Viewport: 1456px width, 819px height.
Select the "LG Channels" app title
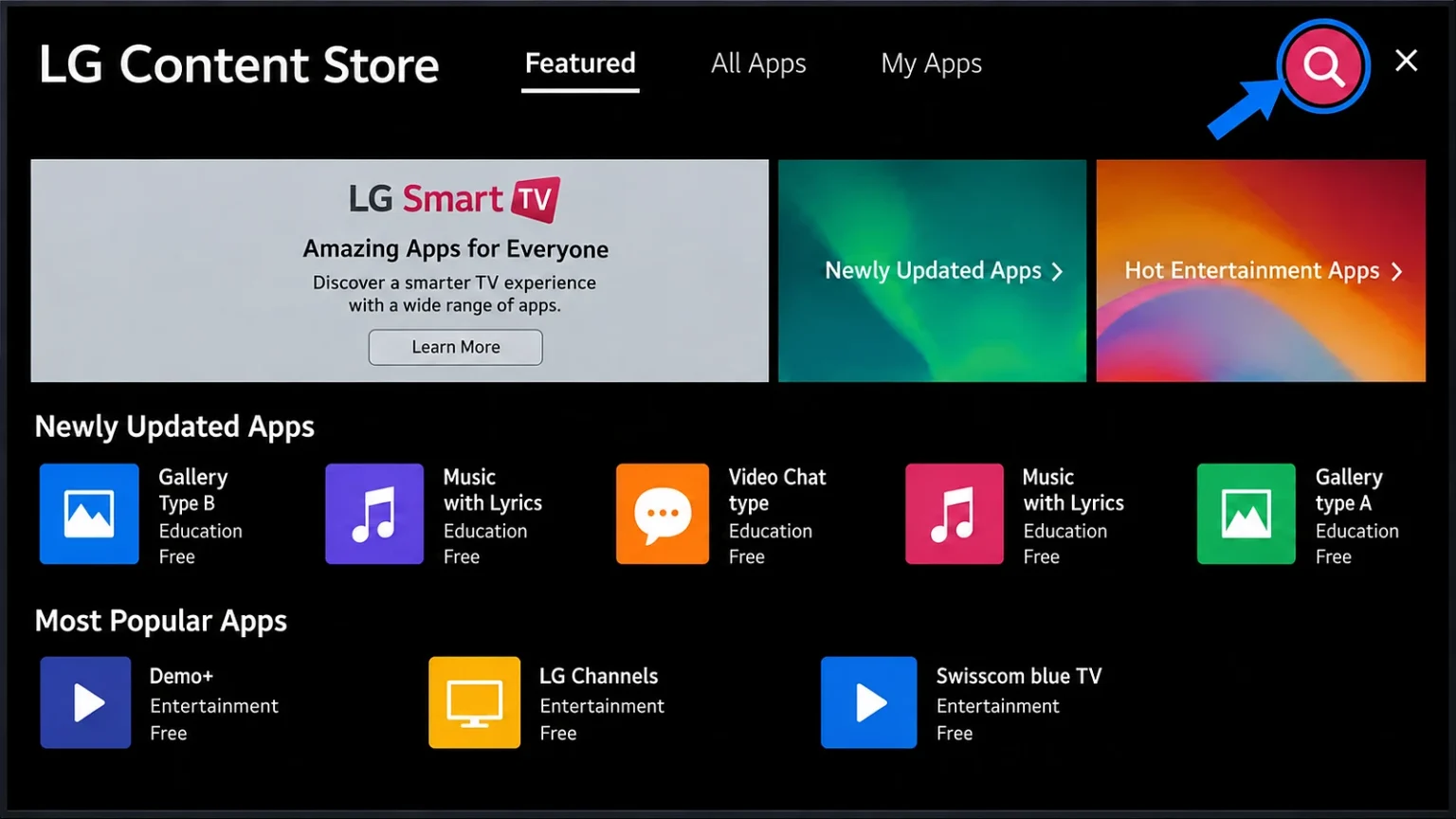(598, 676)
